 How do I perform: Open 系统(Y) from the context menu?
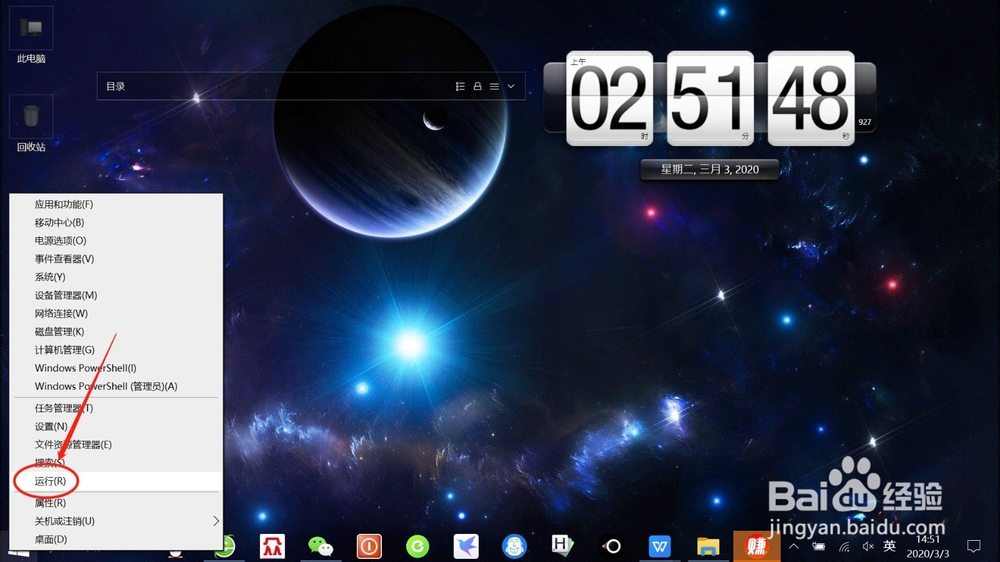coord(116,277)
